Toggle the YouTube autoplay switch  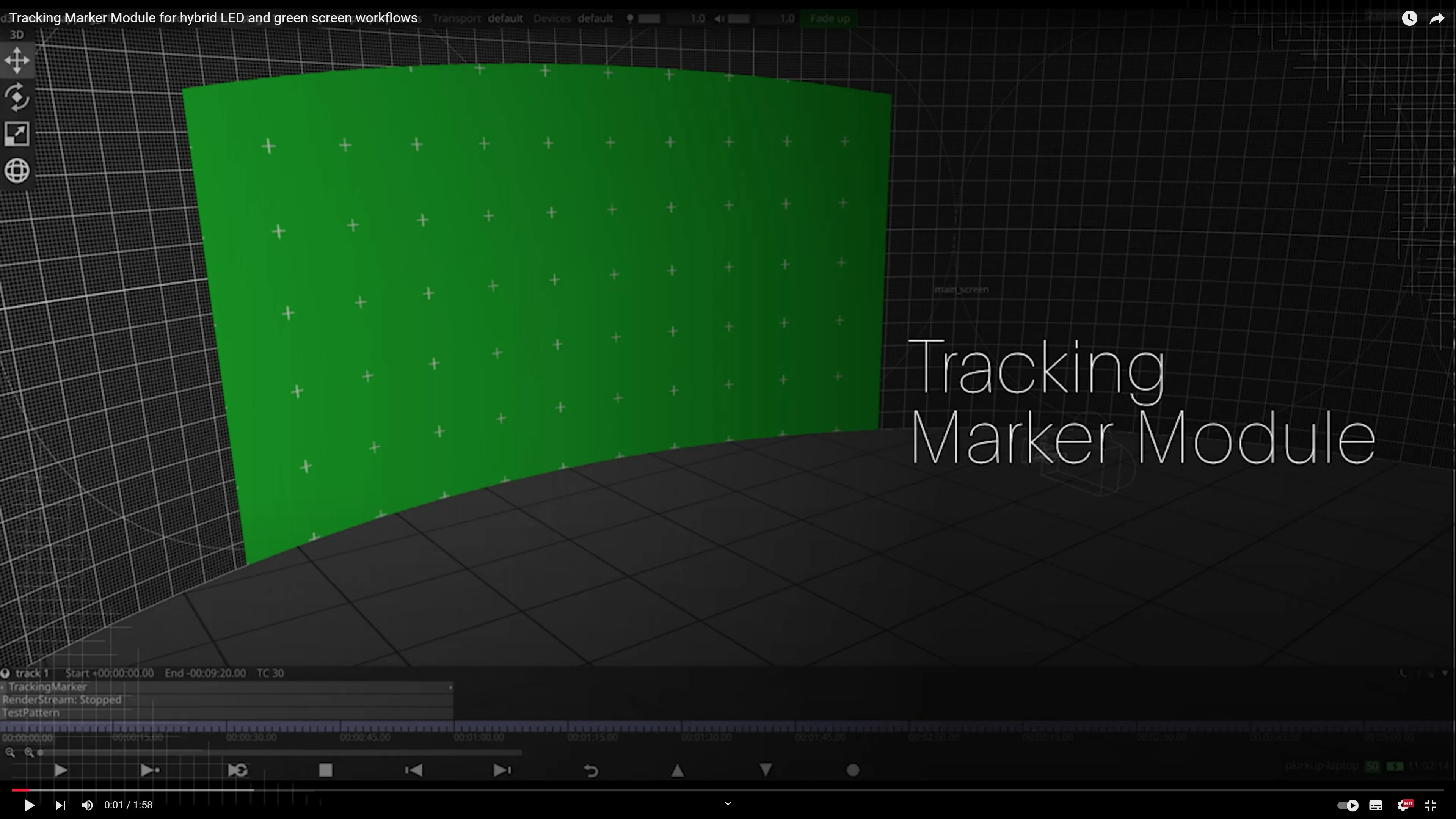[1348, 805]
